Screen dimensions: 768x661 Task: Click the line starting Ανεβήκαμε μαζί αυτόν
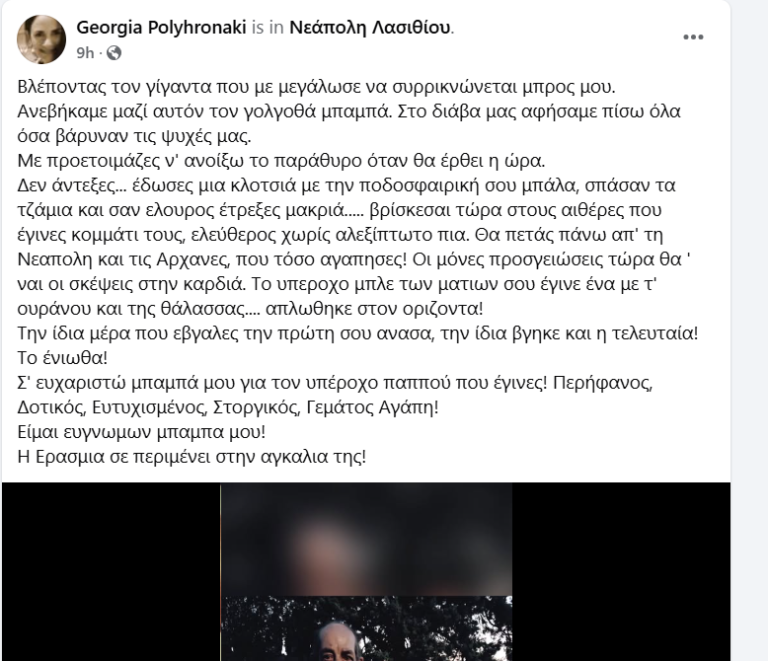pos(349,111)
